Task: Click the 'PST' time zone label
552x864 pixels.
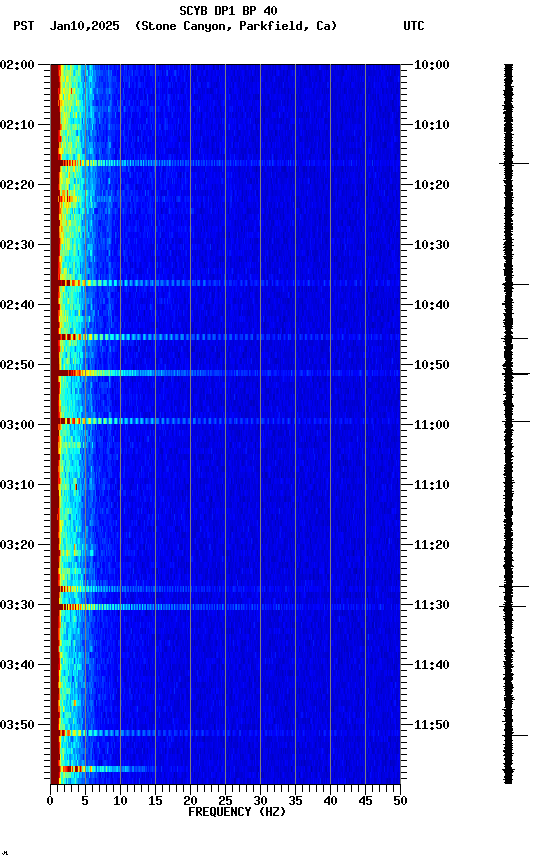Action: (24, 26)
